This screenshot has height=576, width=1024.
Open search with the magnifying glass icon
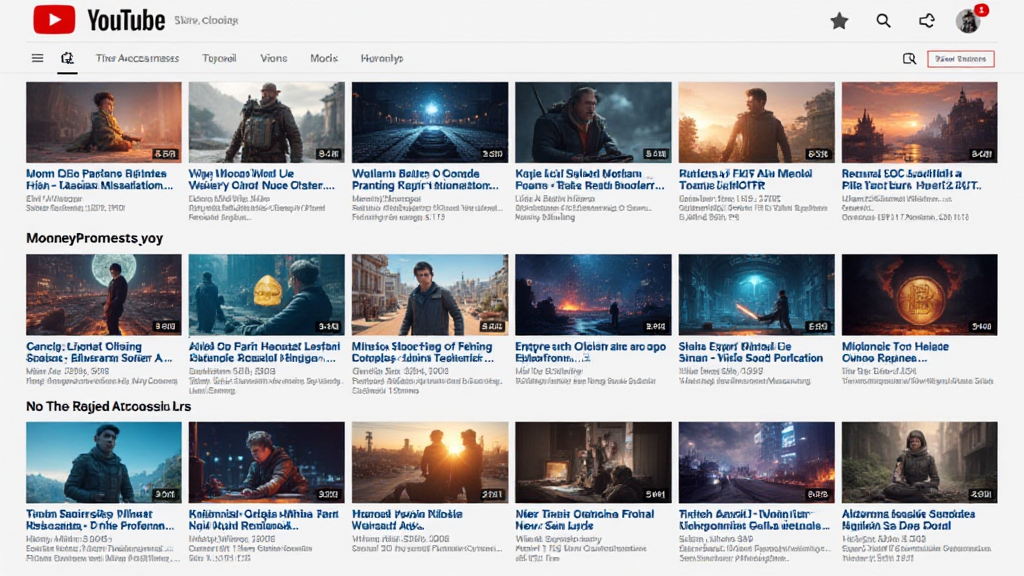(x=883, y=21)
